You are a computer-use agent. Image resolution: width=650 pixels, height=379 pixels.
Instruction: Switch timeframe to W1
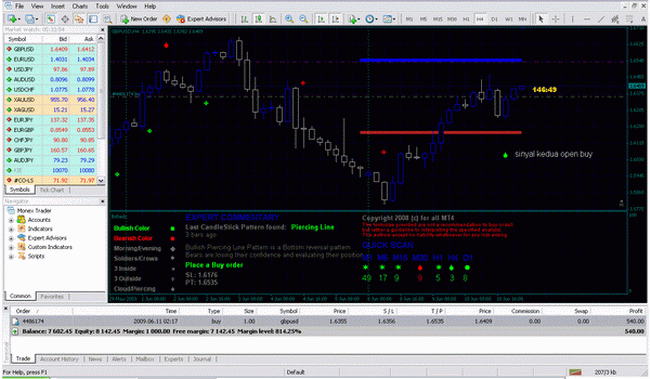[x=509, y=19]
